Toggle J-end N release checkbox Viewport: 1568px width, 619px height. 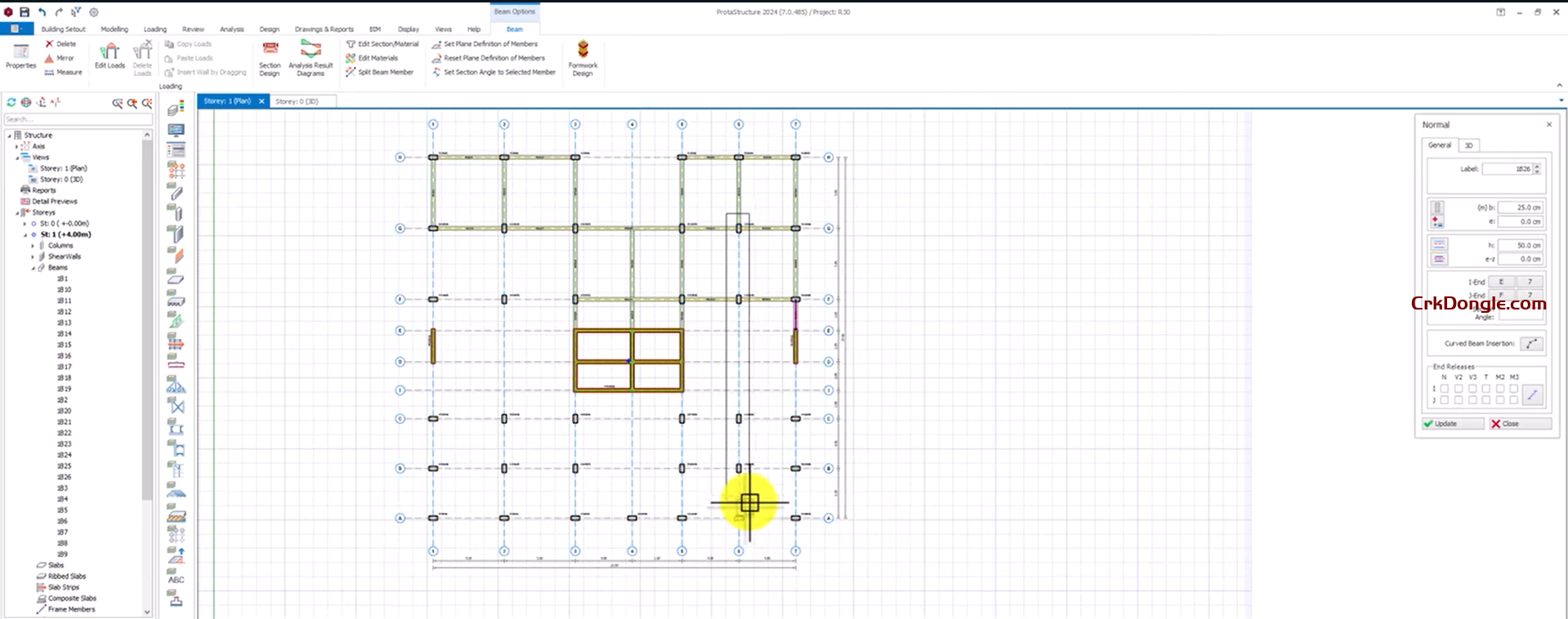[1445, 400]
